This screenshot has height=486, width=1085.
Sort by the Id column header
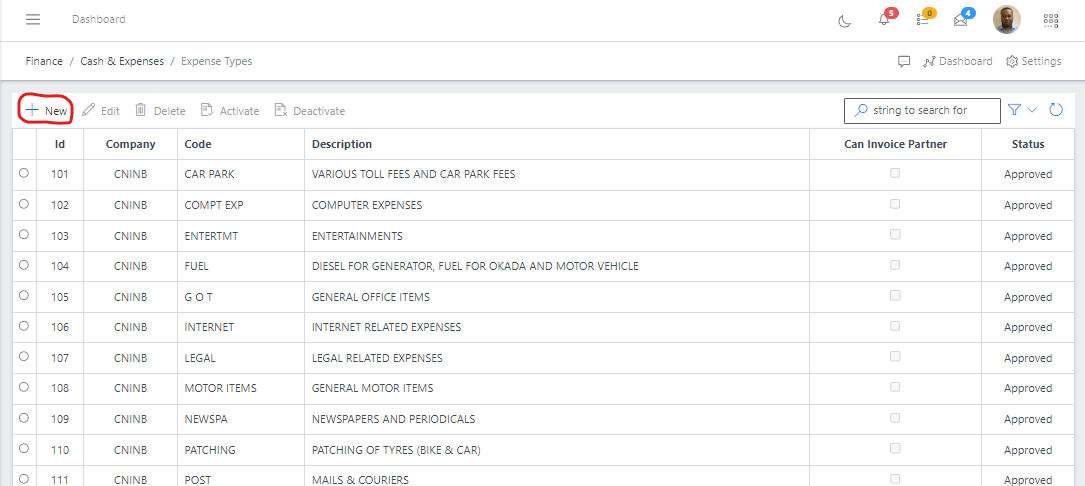point(60,144)
